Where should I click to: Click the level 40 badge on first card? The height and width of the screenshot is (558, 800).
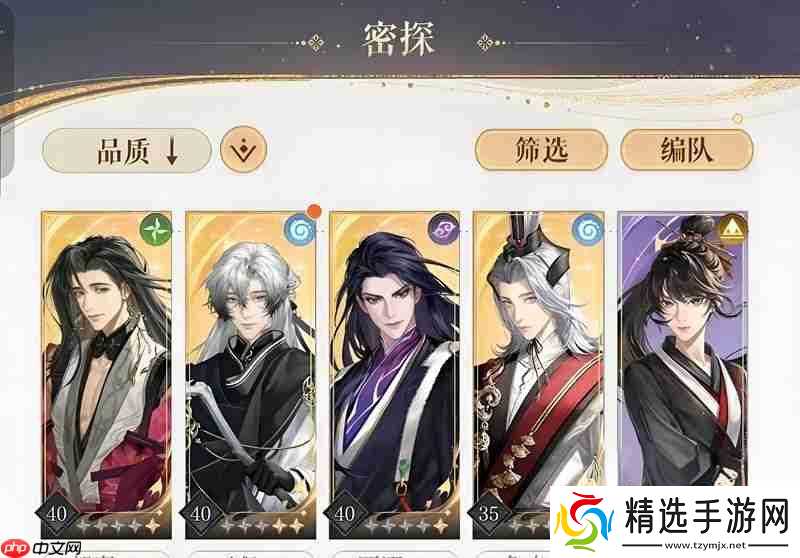pos(56,514)
